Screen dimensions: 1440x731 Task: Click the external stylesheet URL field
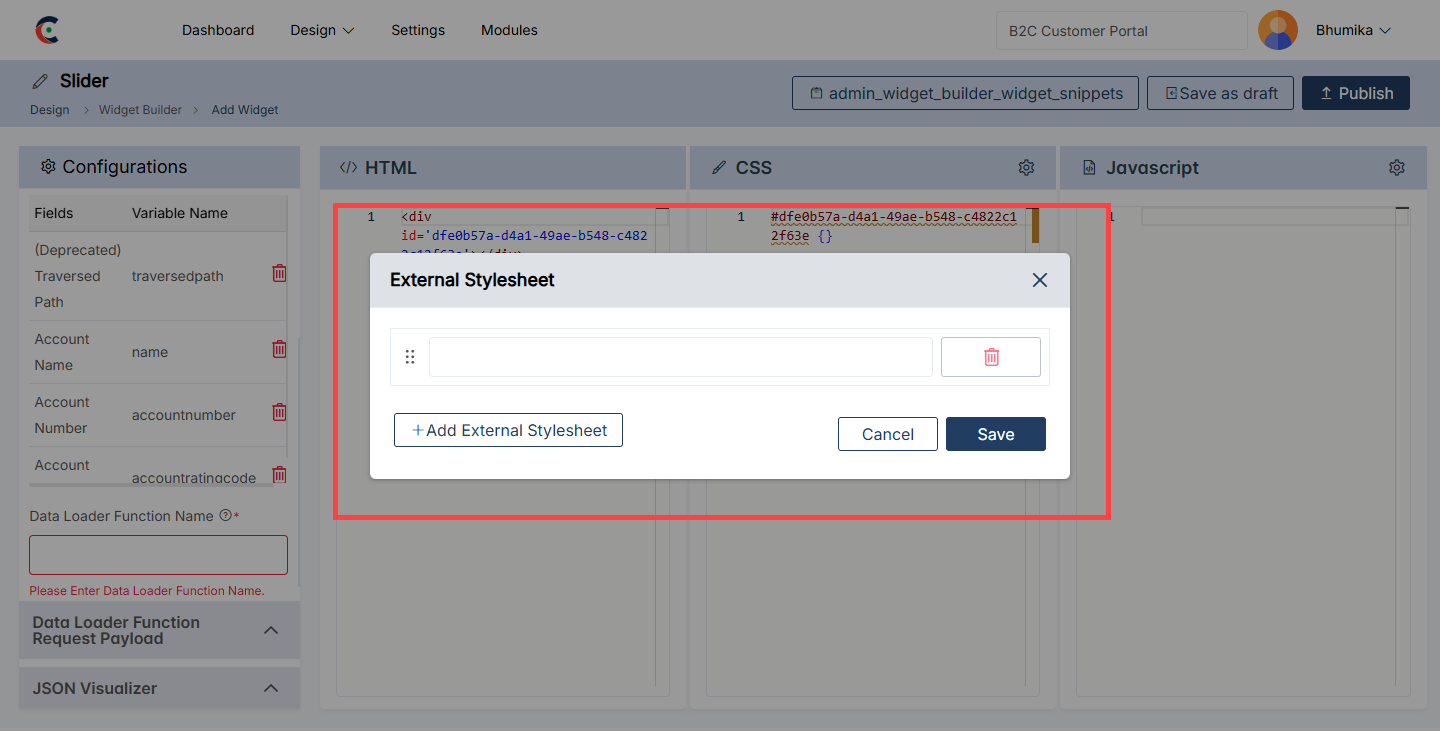pos(680,357)
